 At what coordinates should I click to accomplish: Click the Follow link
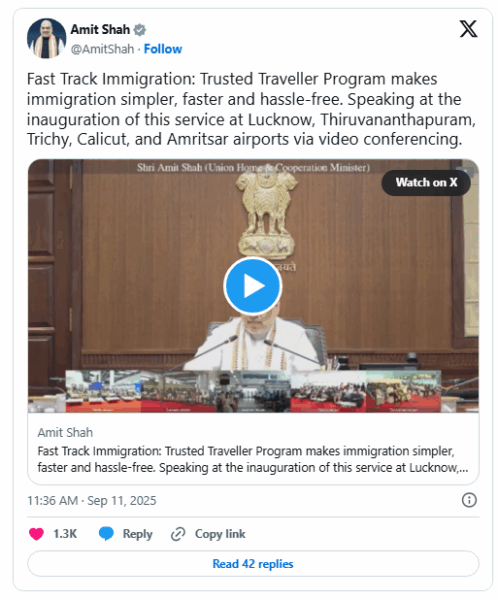[163, 49]
